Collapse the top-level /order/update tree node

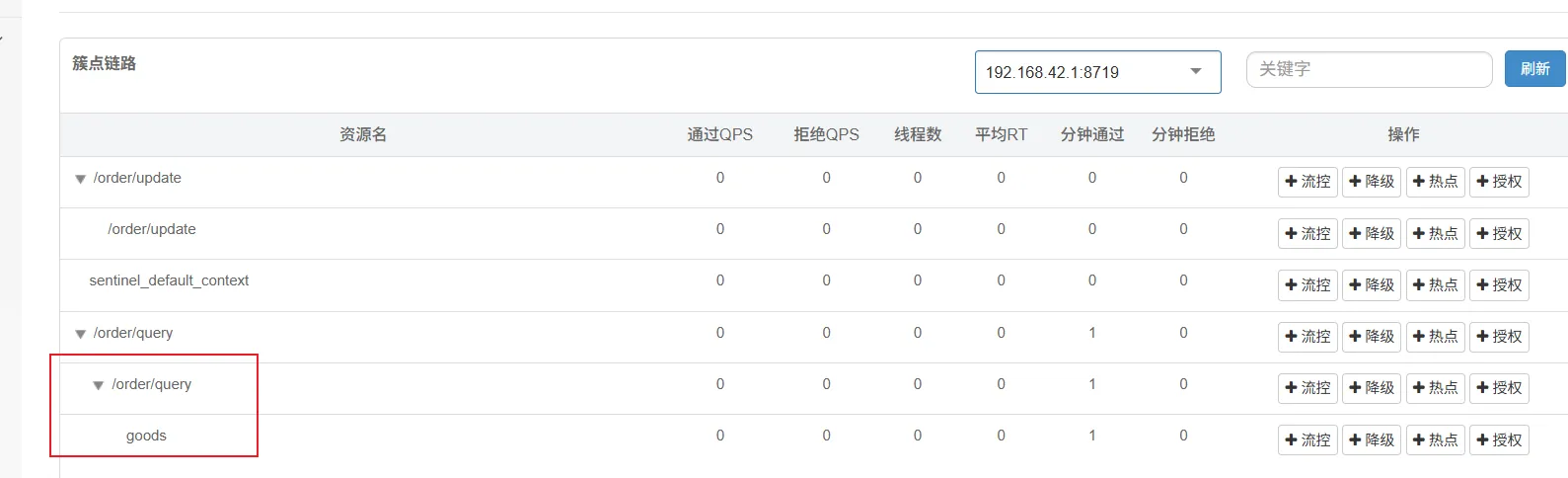pos(81,180)
